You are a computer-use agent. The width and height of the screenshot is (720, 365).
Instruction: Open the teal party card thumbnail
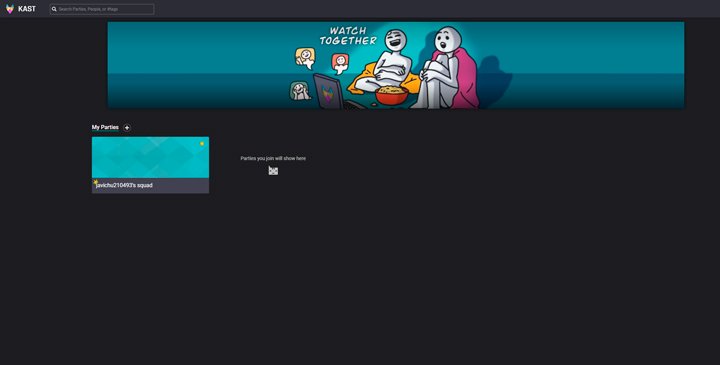pos(150,157)
